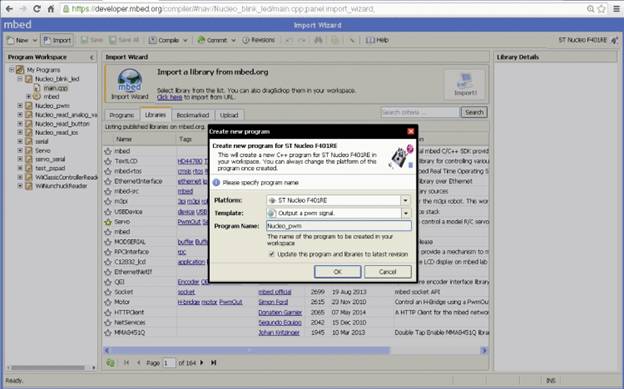Open the Template dropdown arrow

(406, 213)
